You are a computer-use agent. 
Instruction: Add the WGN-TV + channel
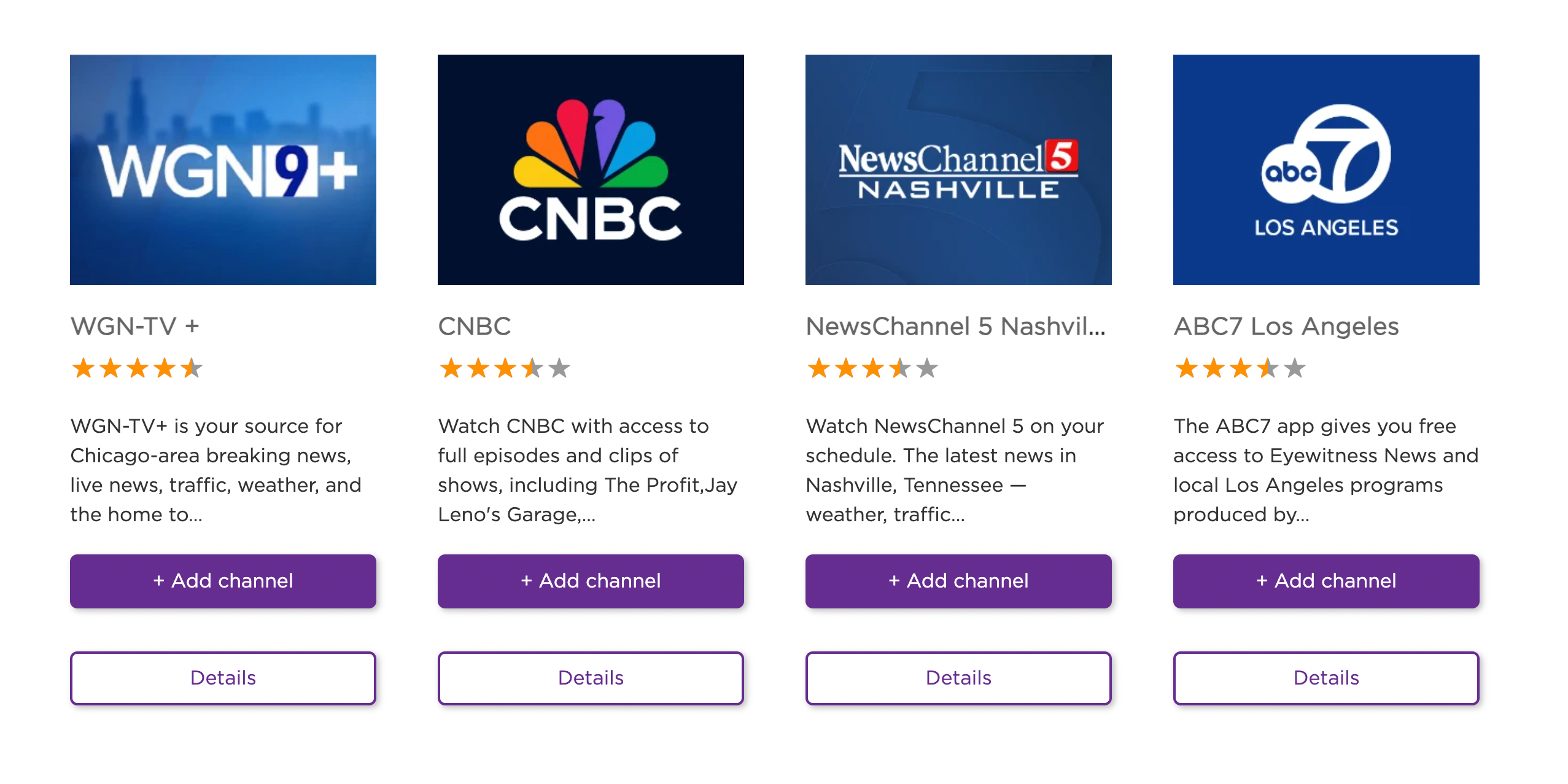223,581
